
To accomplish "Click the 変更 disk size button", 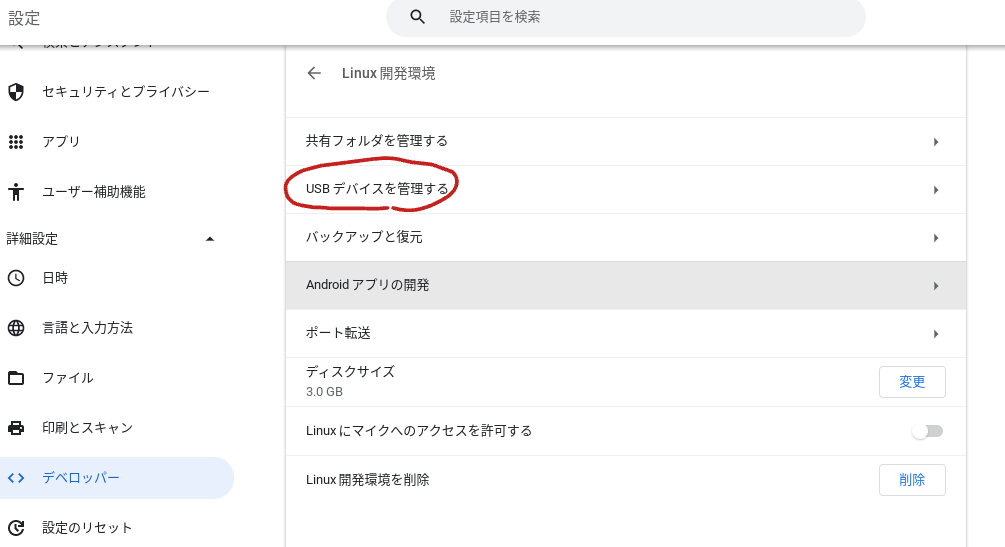I will [912, 382].
